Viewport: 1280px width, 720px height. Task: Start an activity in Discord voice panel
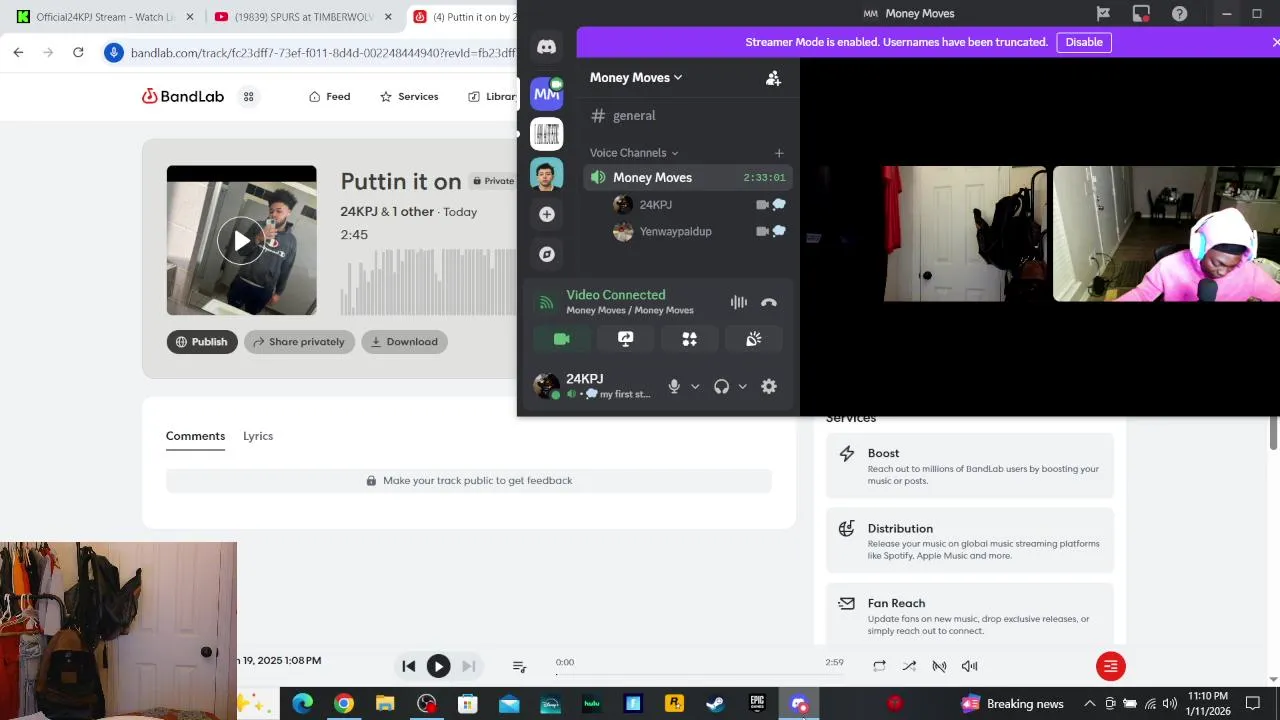[690, 339]
